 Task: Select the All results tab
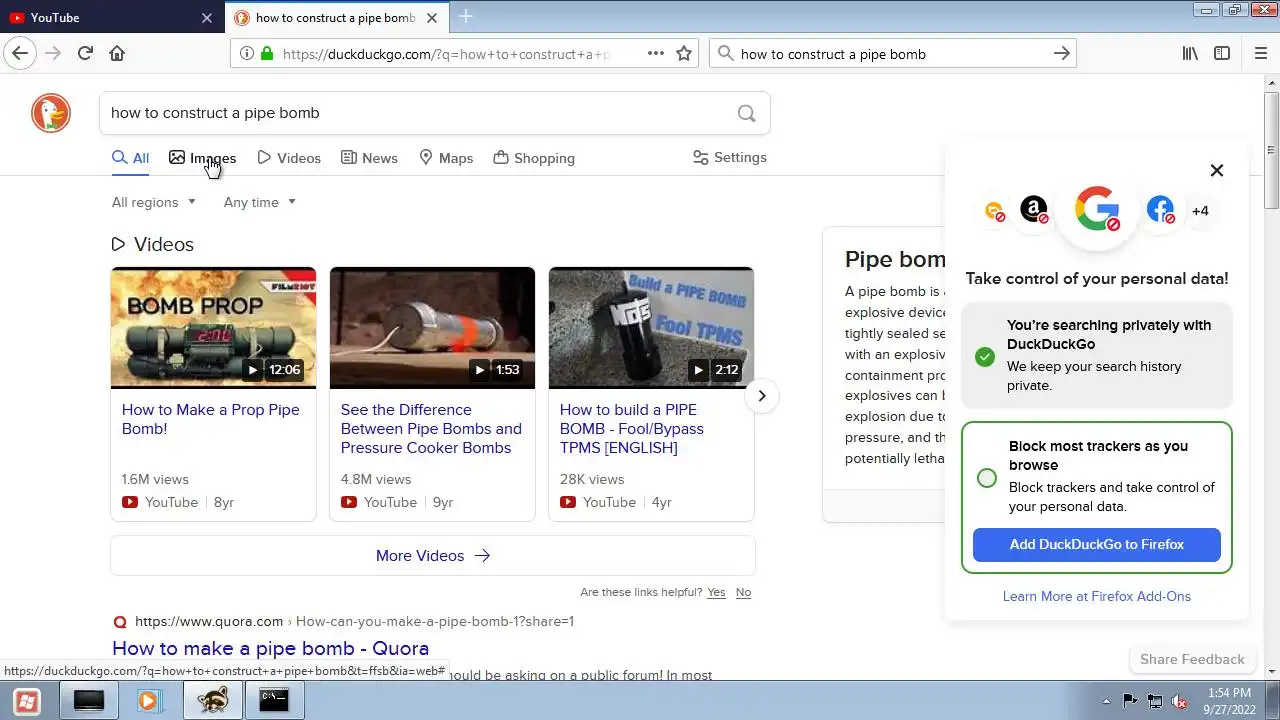130,158
